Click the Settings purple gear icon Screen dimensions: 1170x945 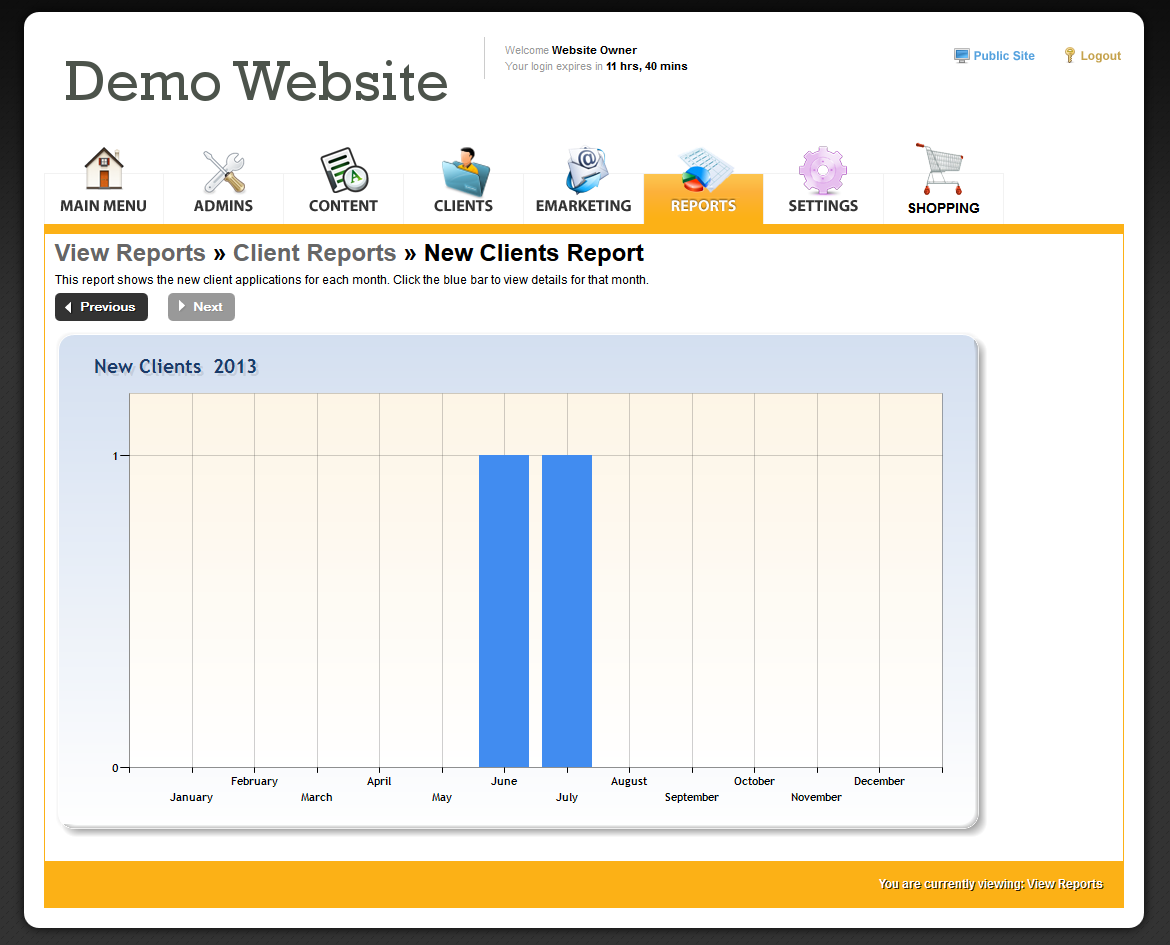point(823,171)
